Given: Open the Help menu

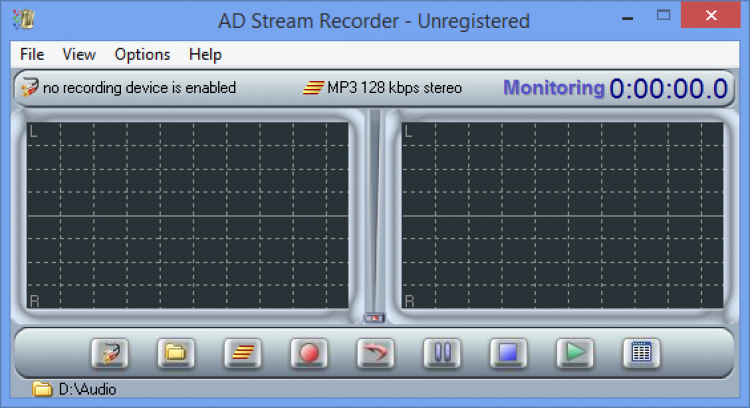Looking at the screenshot, I should 205,55.
